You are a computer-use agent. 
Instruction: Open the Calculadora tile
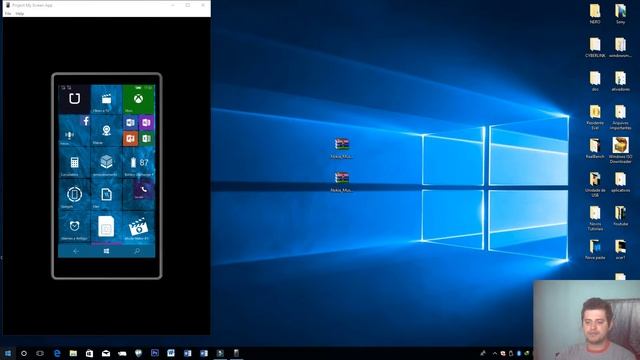74,162
